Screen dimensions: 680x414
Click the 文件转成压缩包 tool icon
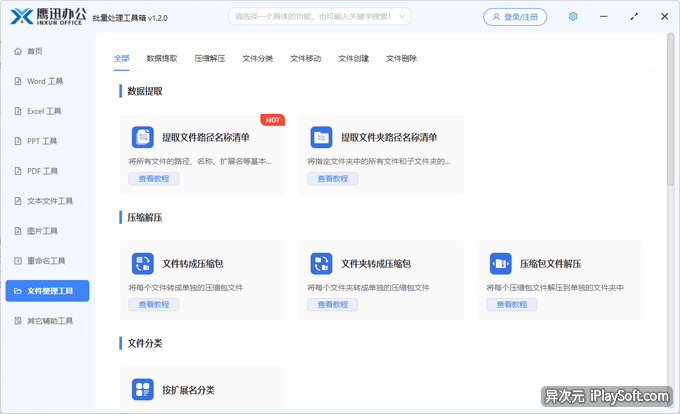(143, 264)
